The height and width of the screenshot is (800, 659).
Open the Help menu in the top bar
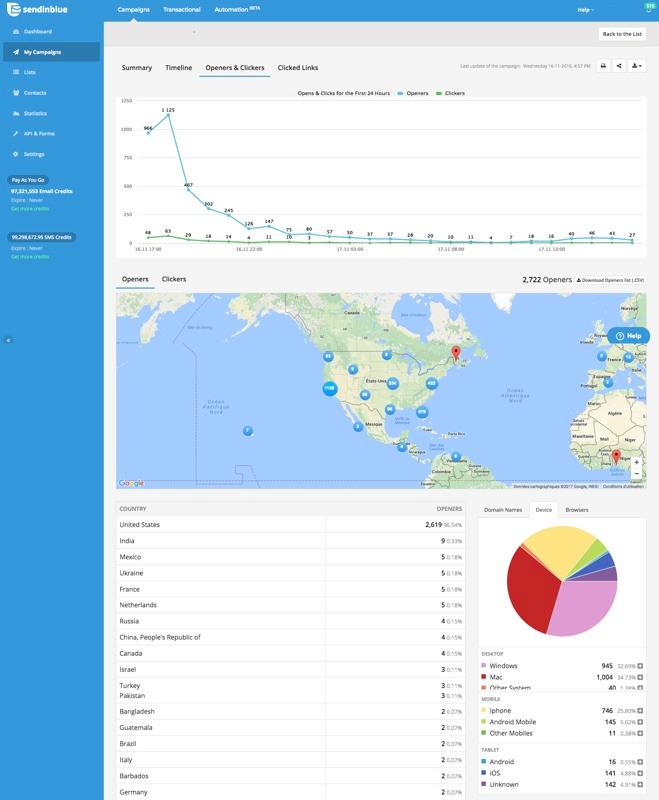coord(584,10)
